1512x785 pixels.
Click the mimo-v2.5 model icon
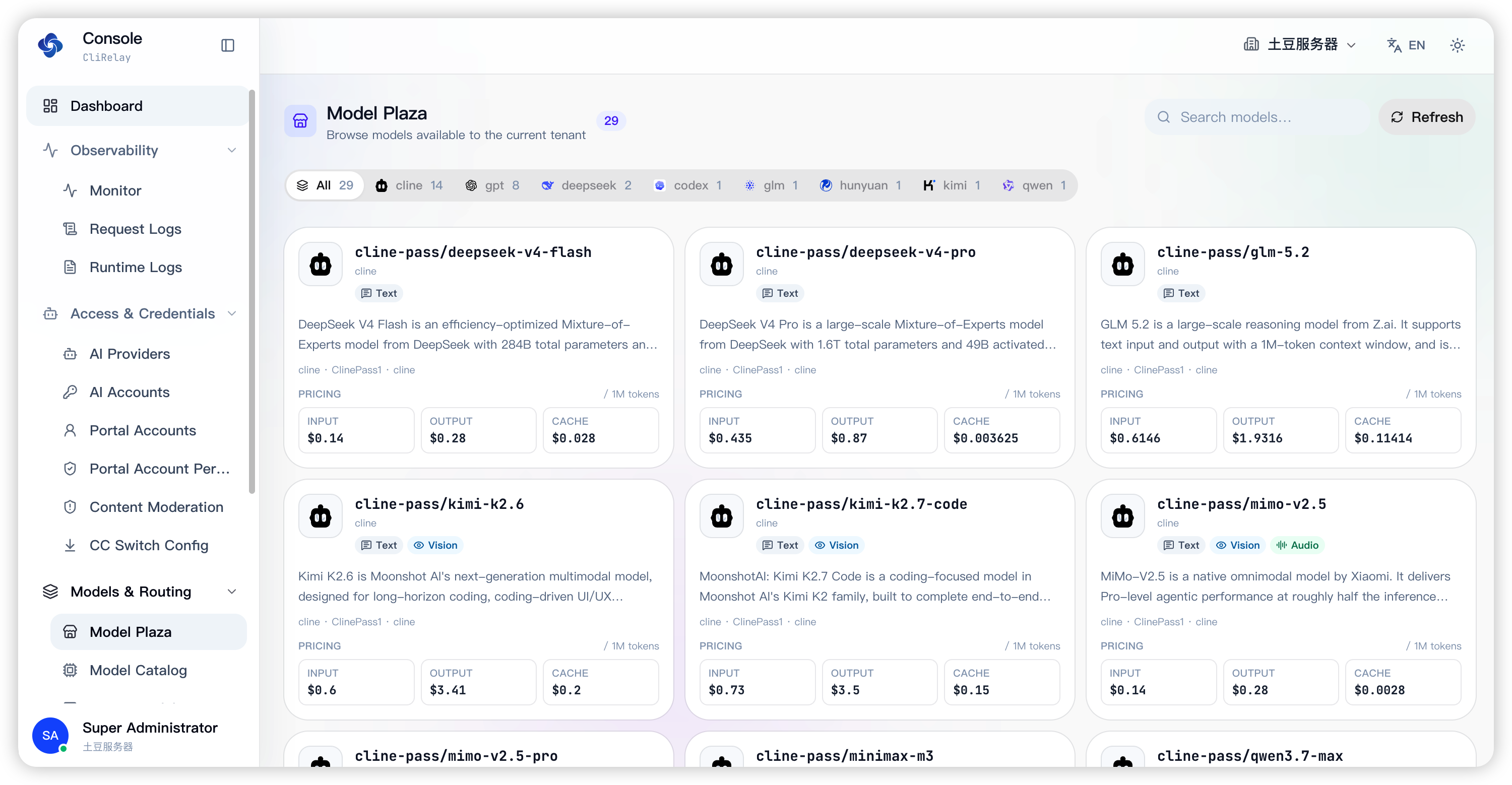[1123, 516]
